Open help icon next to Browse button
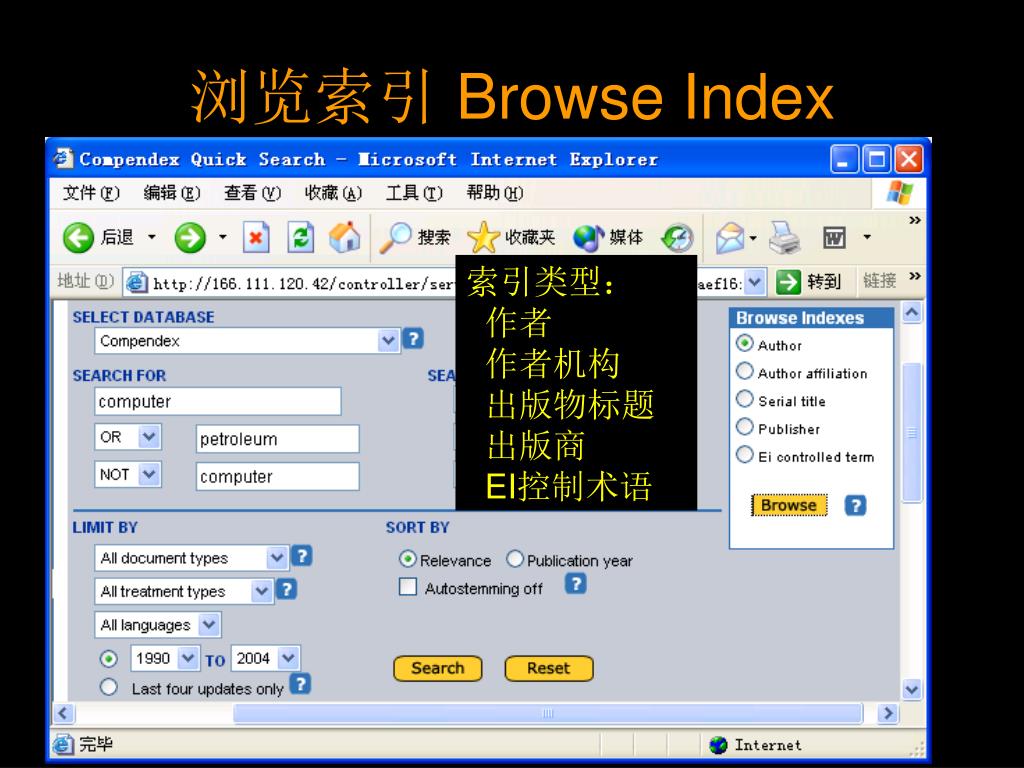Image resolution: width=1024 pixels, height=768 pixels. [855, 505]
